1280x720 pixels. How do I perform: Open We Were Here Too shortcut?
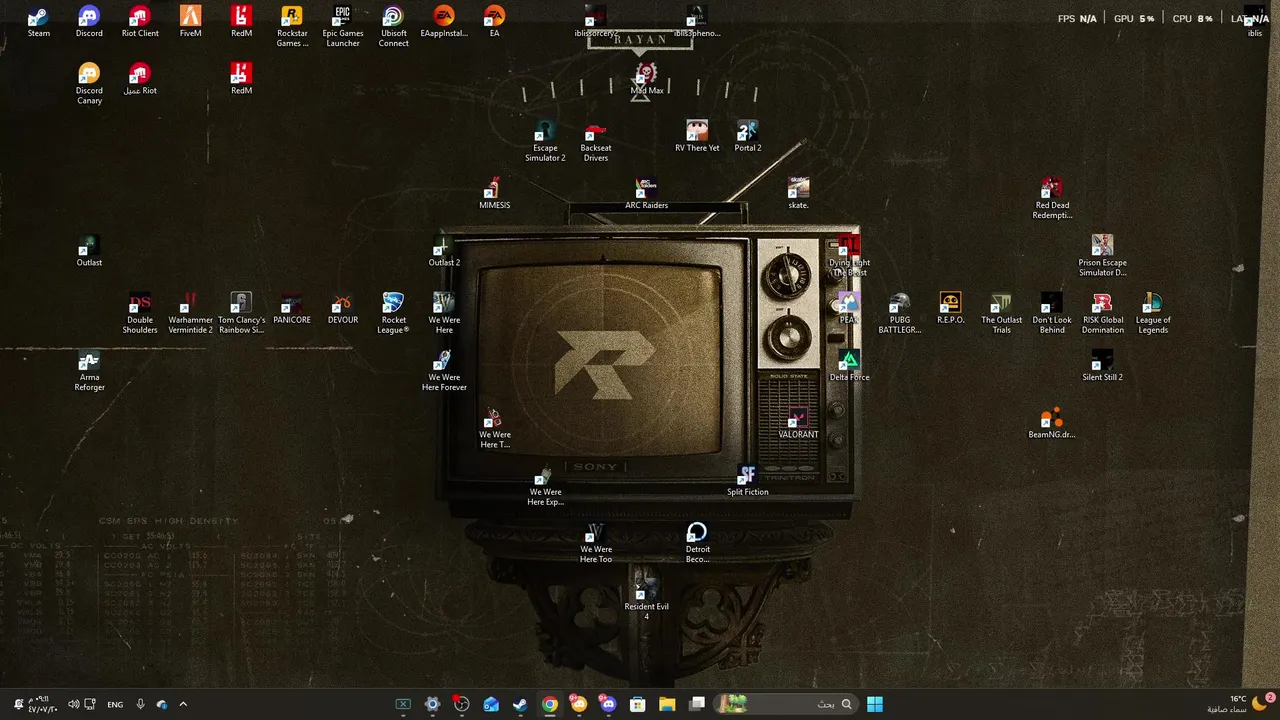596,543
